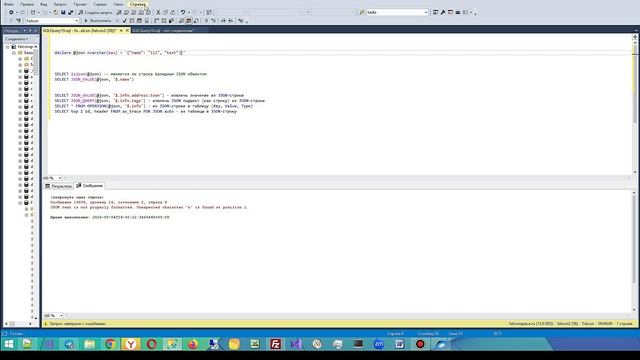Open Visual Studio from taskbar

click(x=296, y=344)
